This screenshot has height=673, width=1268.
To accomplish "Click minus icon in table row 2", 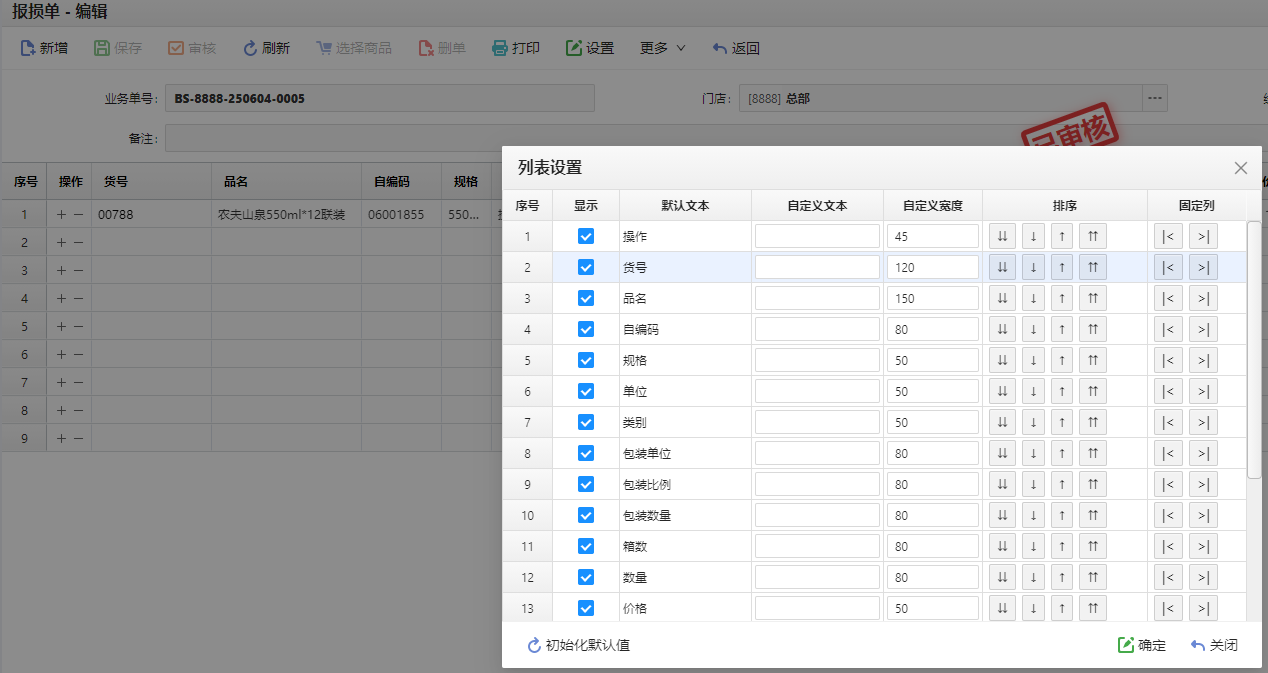I will point(78,242).
